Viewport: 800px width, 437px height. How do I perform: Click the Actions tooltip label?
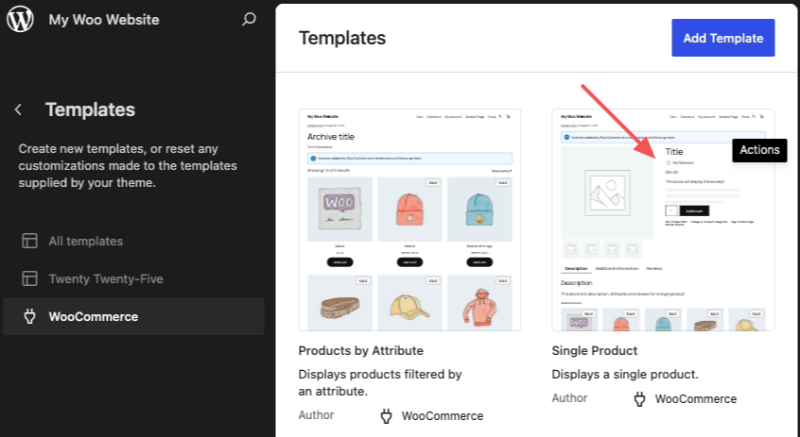760,150
